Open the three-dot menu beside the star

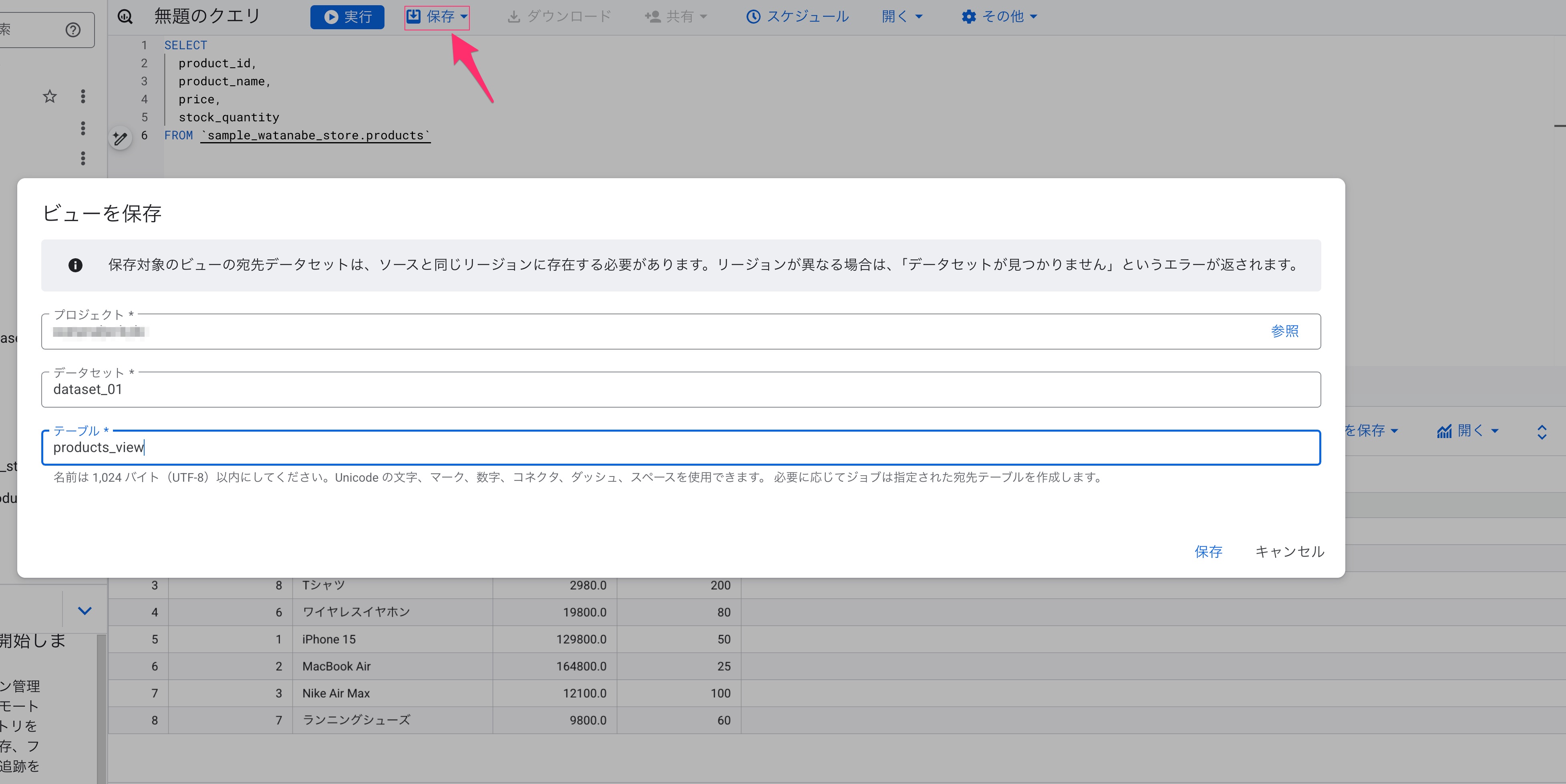click(x=83, y=96)
